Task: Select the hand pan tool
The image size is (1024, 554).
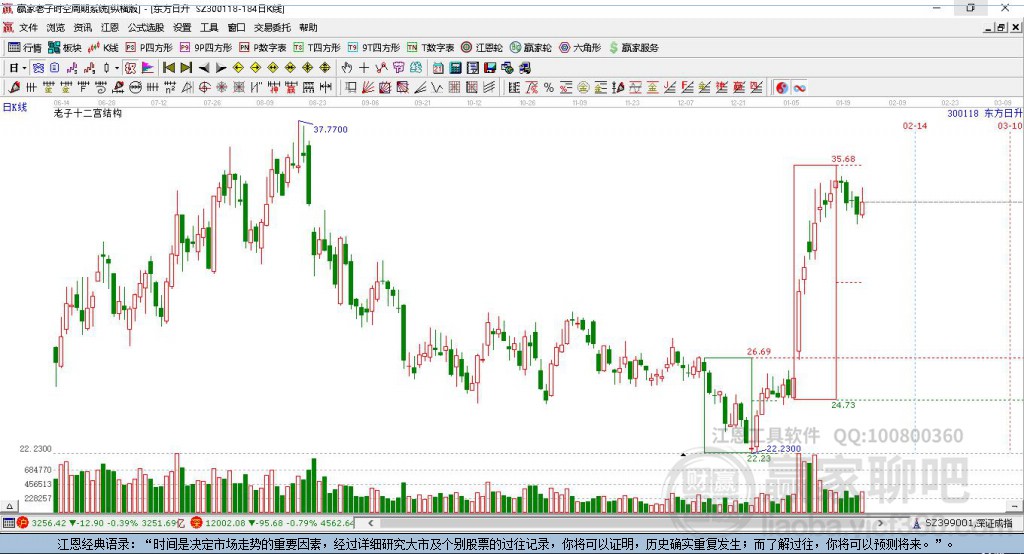Action: pyautogui.click(x=347, y=68)
